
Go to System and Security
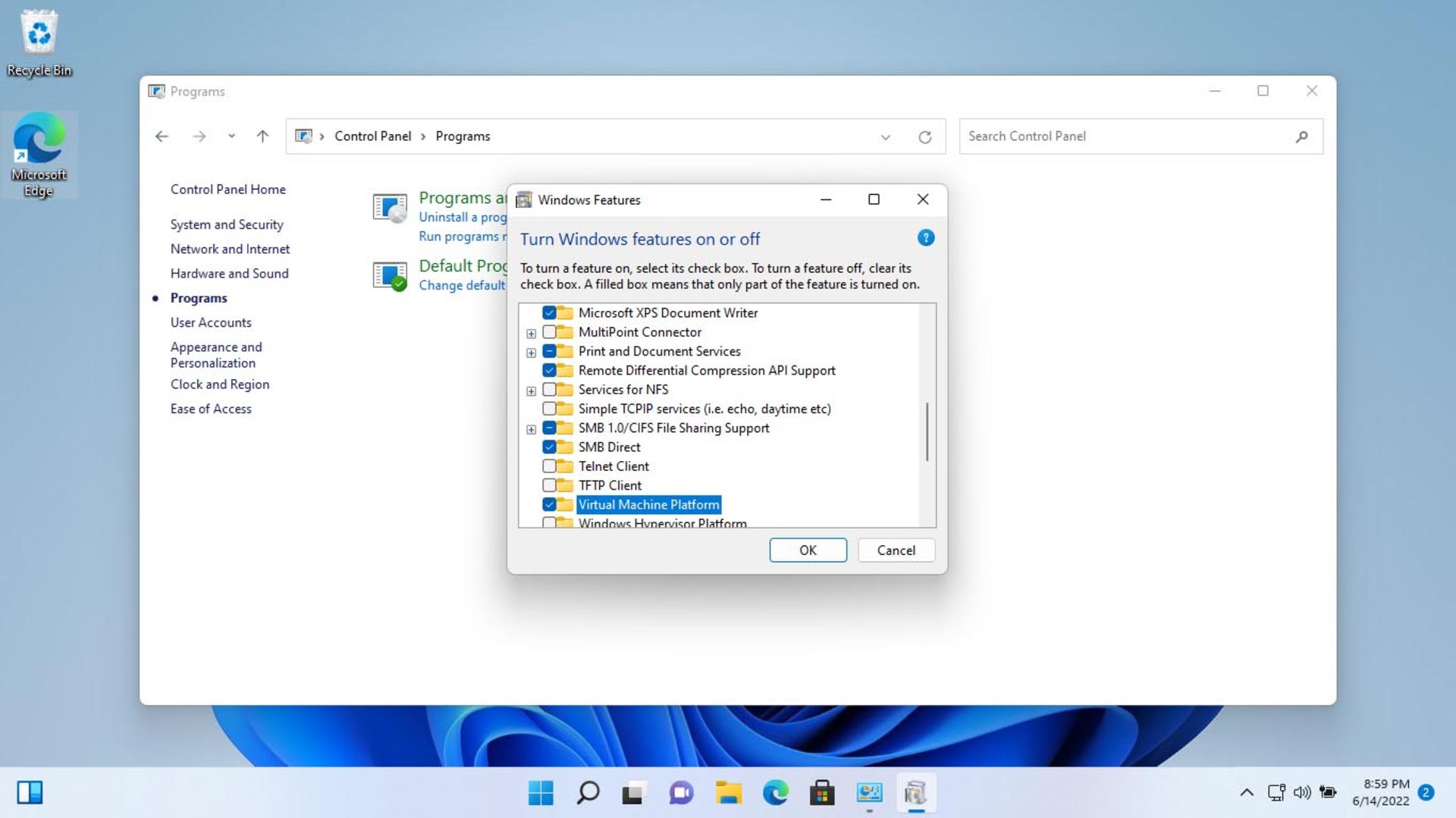tap(227, 224)
